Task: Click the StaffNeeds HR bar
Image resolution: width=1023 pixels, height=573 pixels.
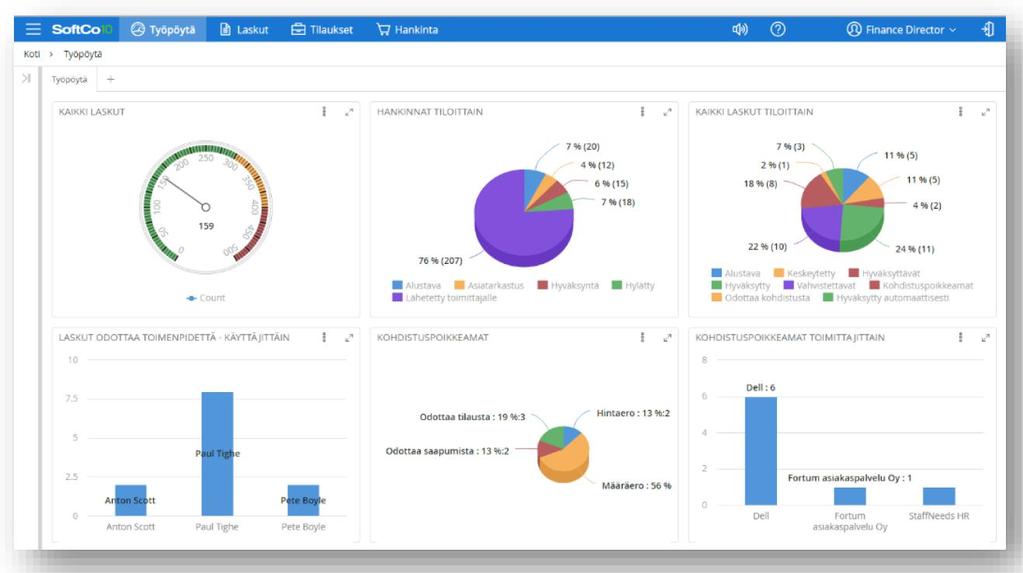Action: 939,496
